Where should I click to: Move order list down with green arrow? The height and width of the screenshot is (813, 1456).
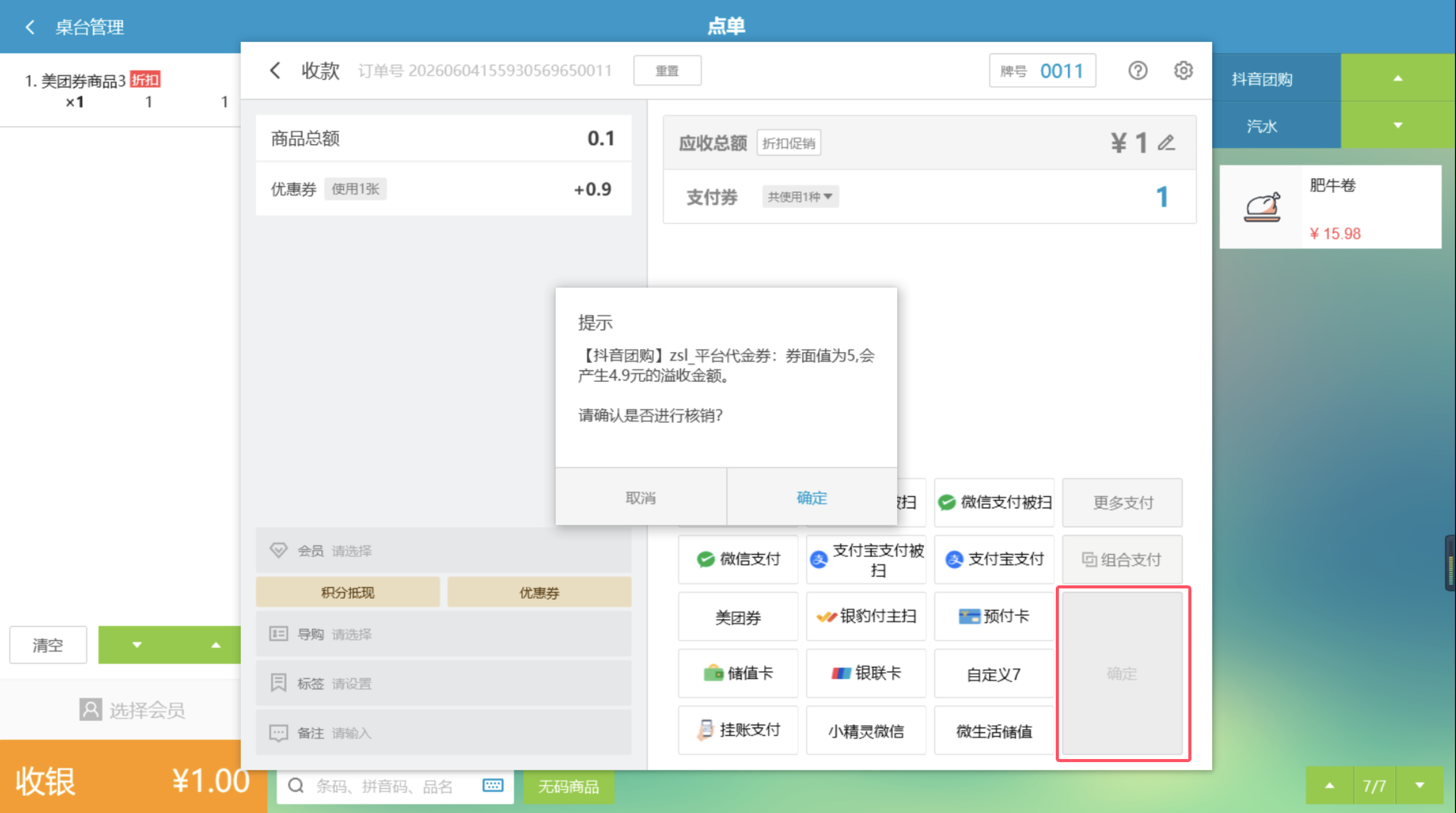coord(137,644)
